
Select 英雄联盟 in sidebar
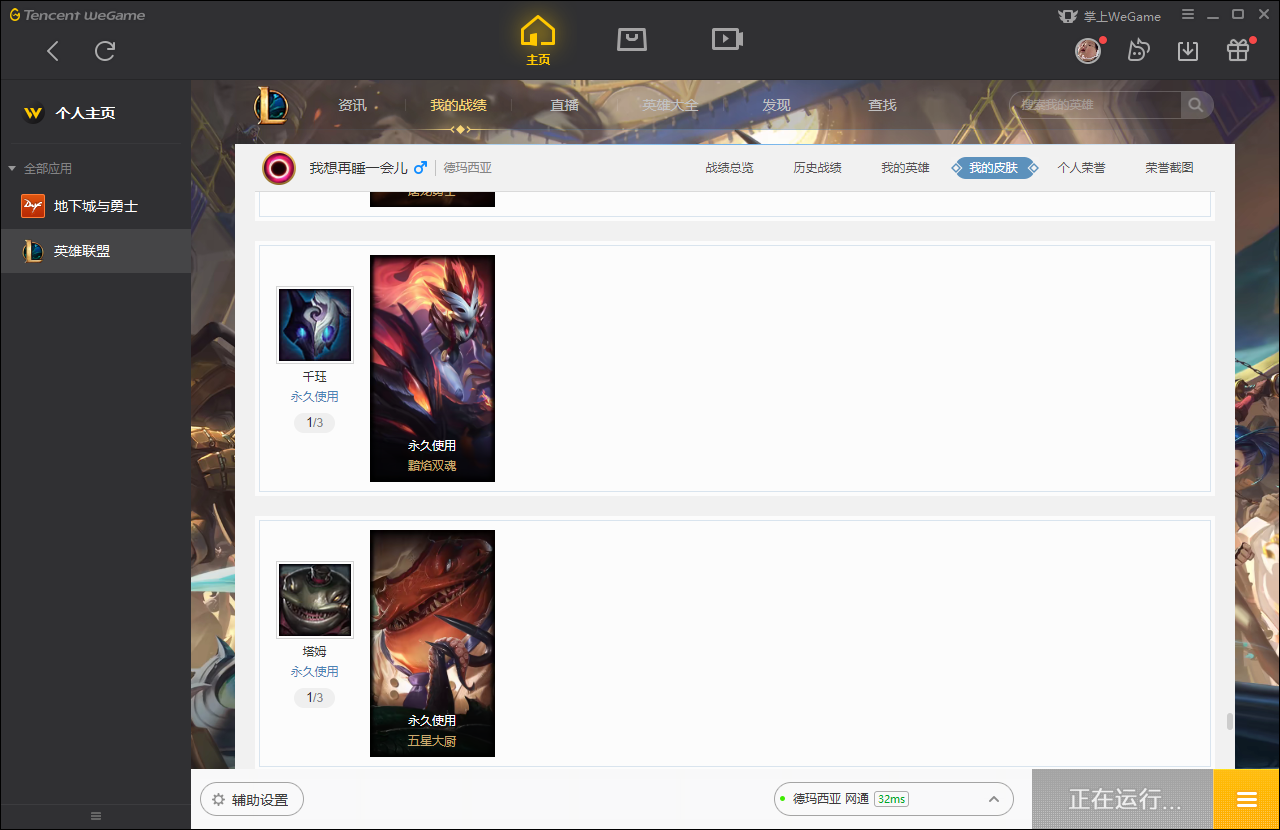95,251
